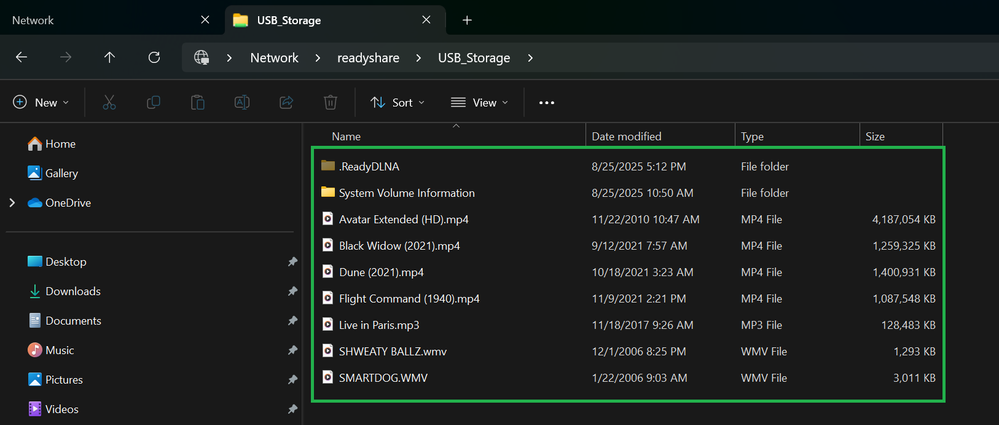Click the file icon of Dune (2021).mp4
The height and width of the screenshot is (425, 999).
point(327,272)
